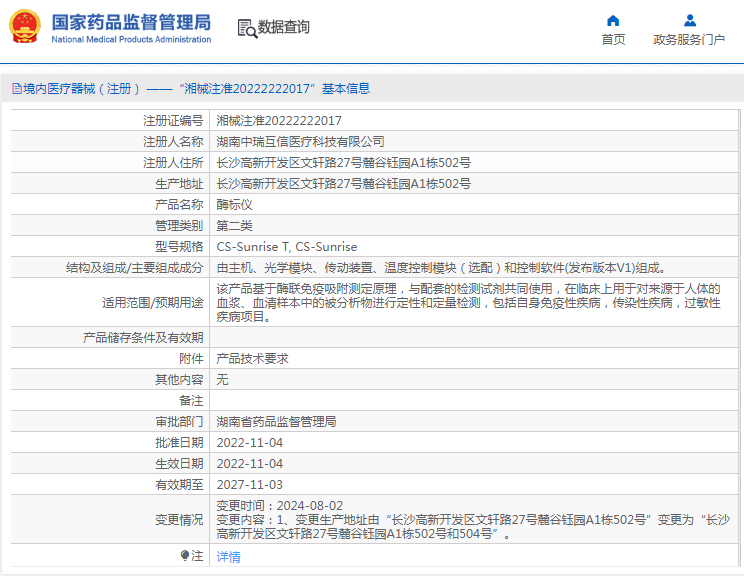Click the 数据查询 label
The width and height of the screenshot is (744, 576).
coord(283,27)
